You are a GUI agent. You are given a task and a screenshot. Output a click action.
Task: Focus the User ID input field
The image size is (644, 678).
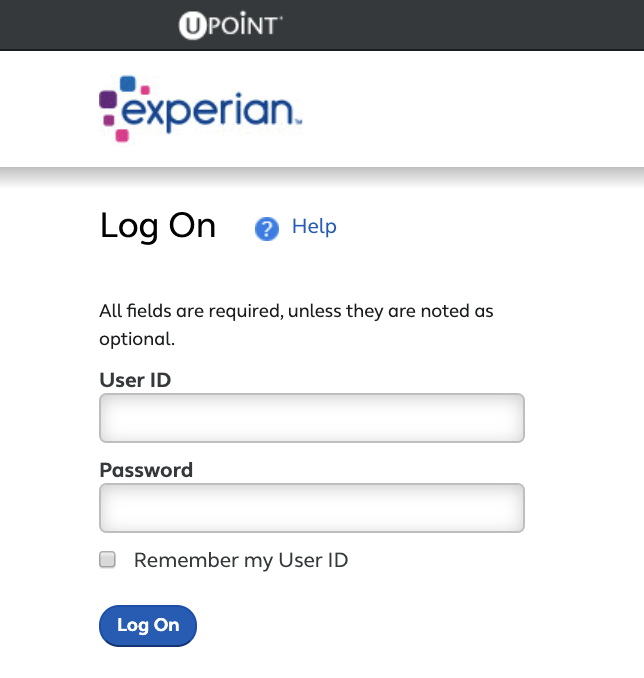(x=312, y=418)
